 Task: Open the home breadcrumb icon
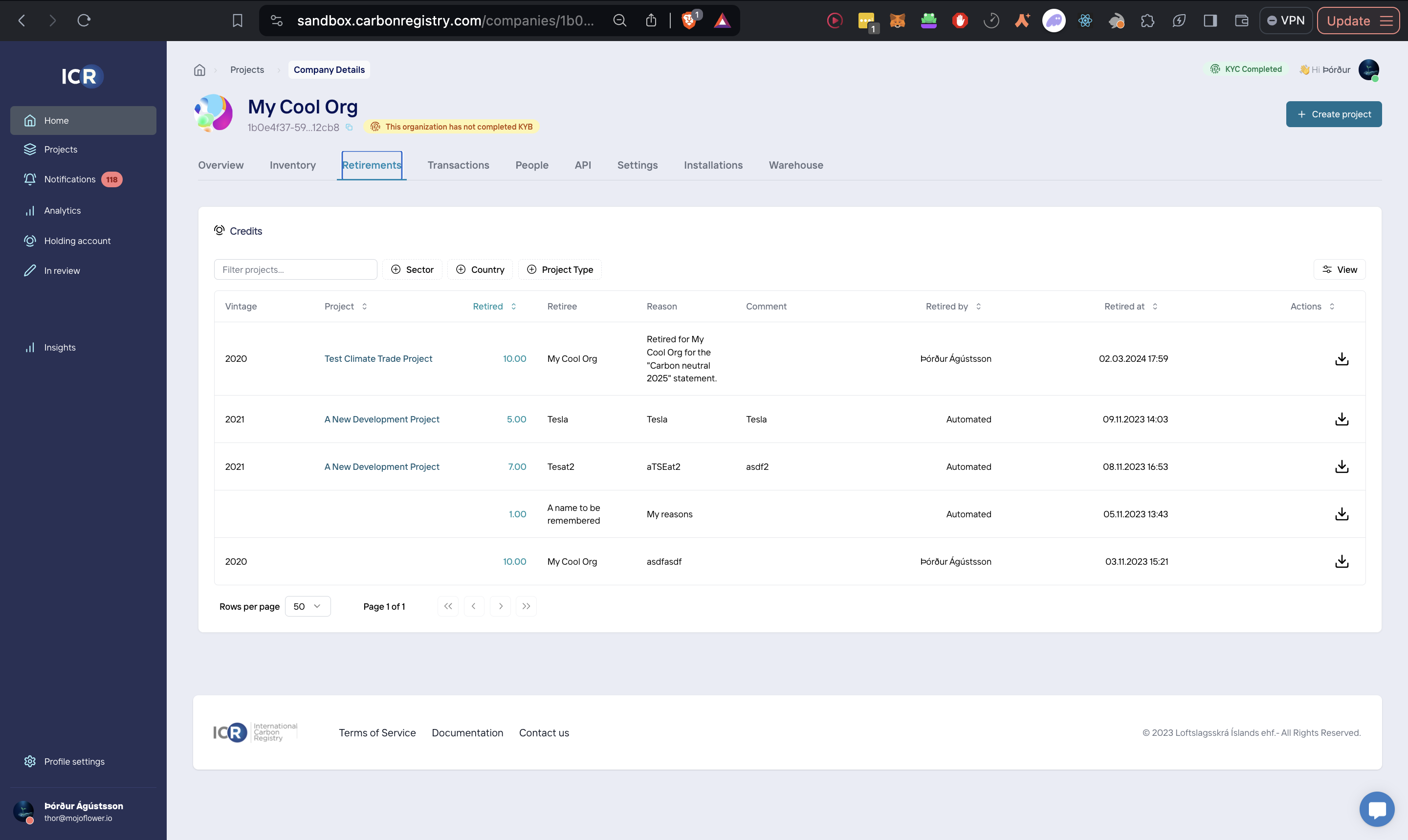click(199, 69)
